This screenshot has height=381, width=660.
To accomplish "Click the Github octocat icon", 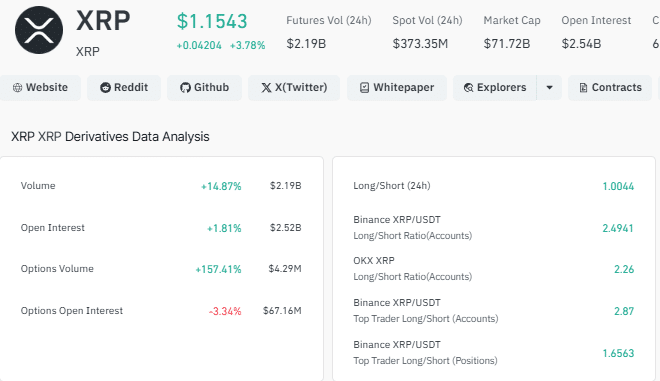I will pos(185,88).
